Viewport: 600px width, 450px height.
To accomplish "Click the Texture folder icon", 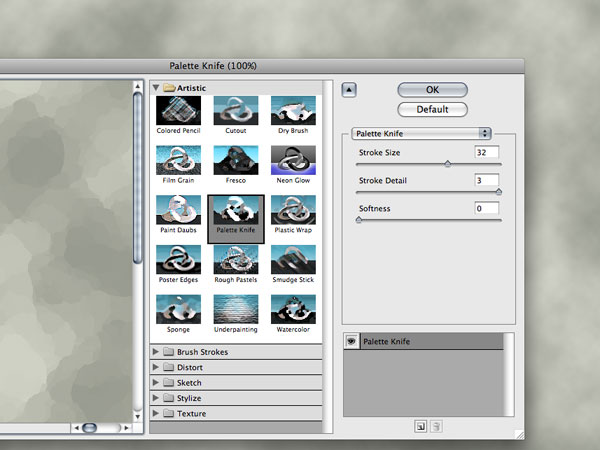I will coord(169,413).
